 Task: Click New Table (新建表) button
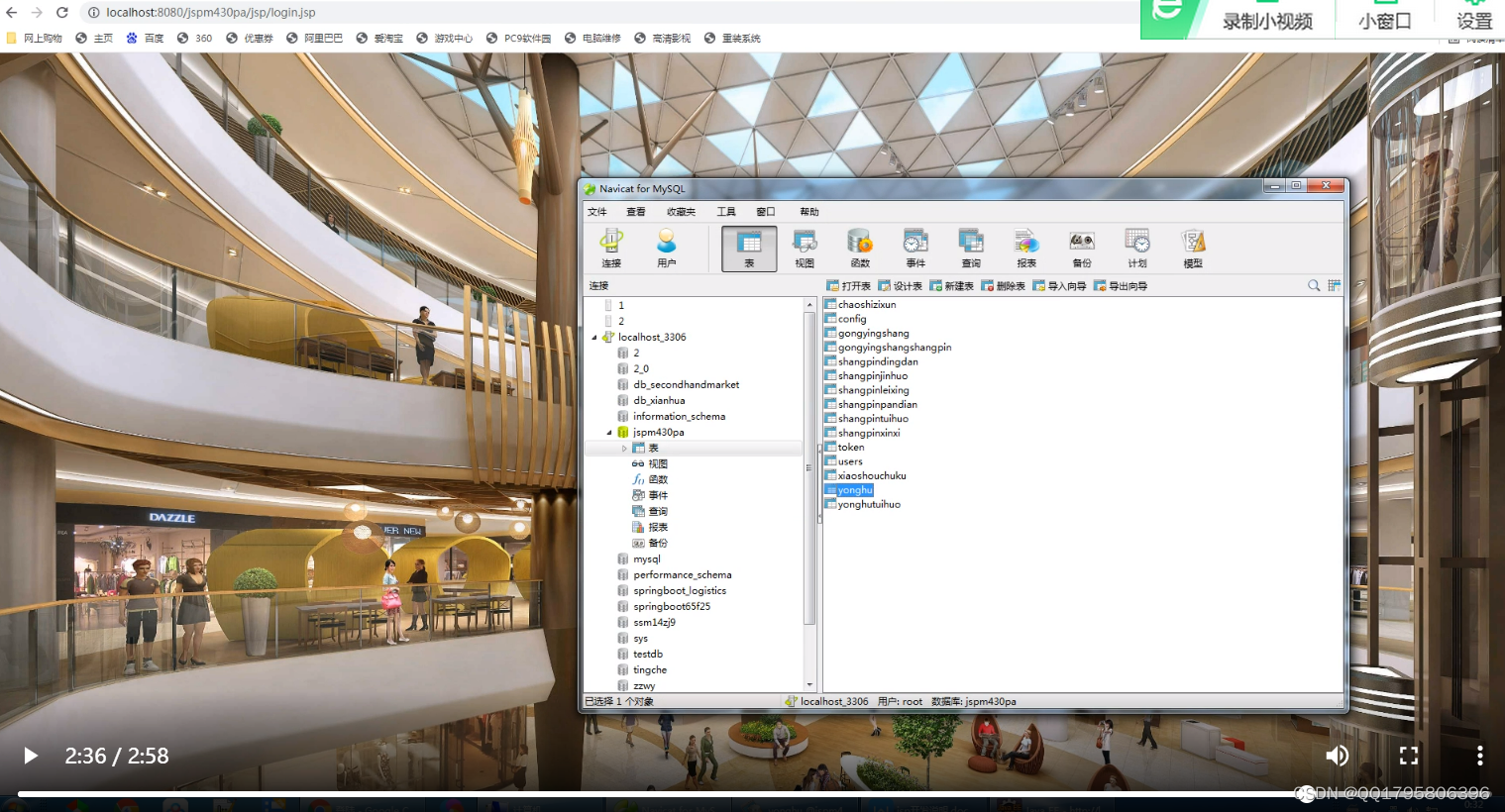pyautogui.click(x=952, y=286)
